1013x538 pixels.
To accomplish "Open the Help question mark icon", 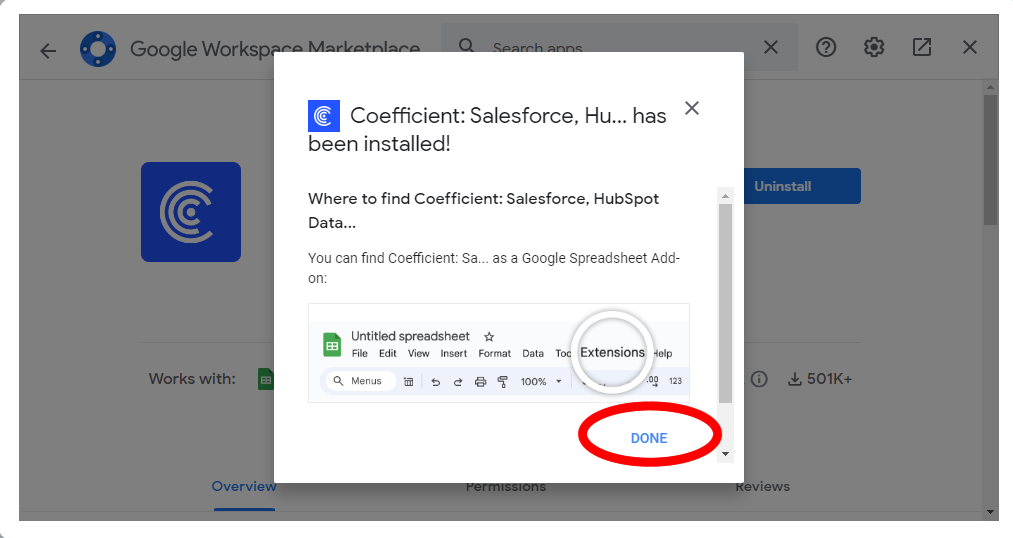I will (x=826, y=47).
